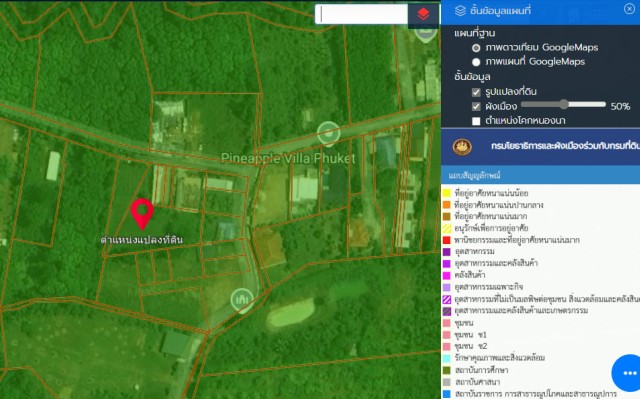Toggle the ผังเมือง layer checkbox
The width and height of the screenshot is (640, 399).
476,106
